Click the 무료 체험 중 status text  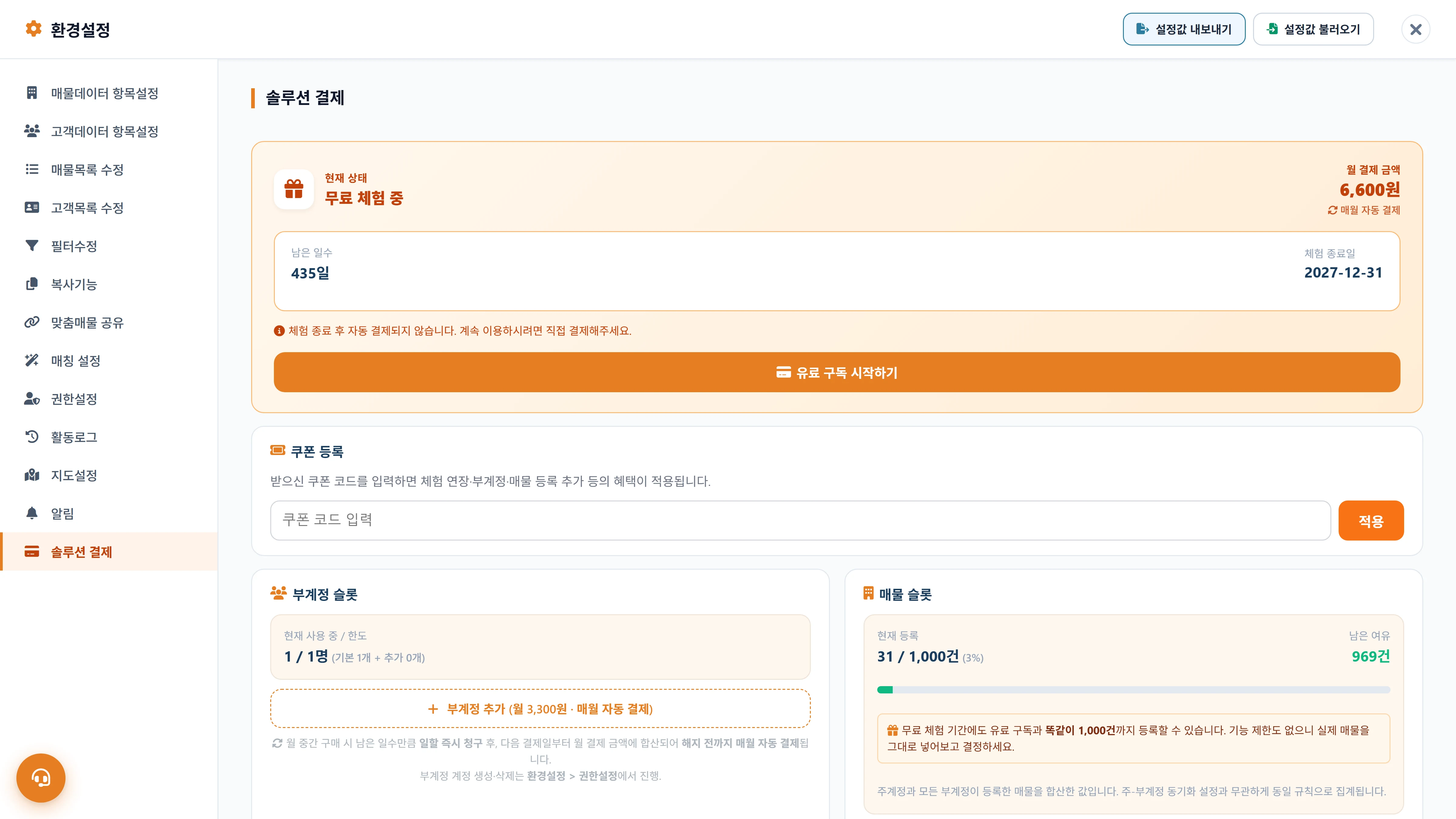(x=363, y=198)
